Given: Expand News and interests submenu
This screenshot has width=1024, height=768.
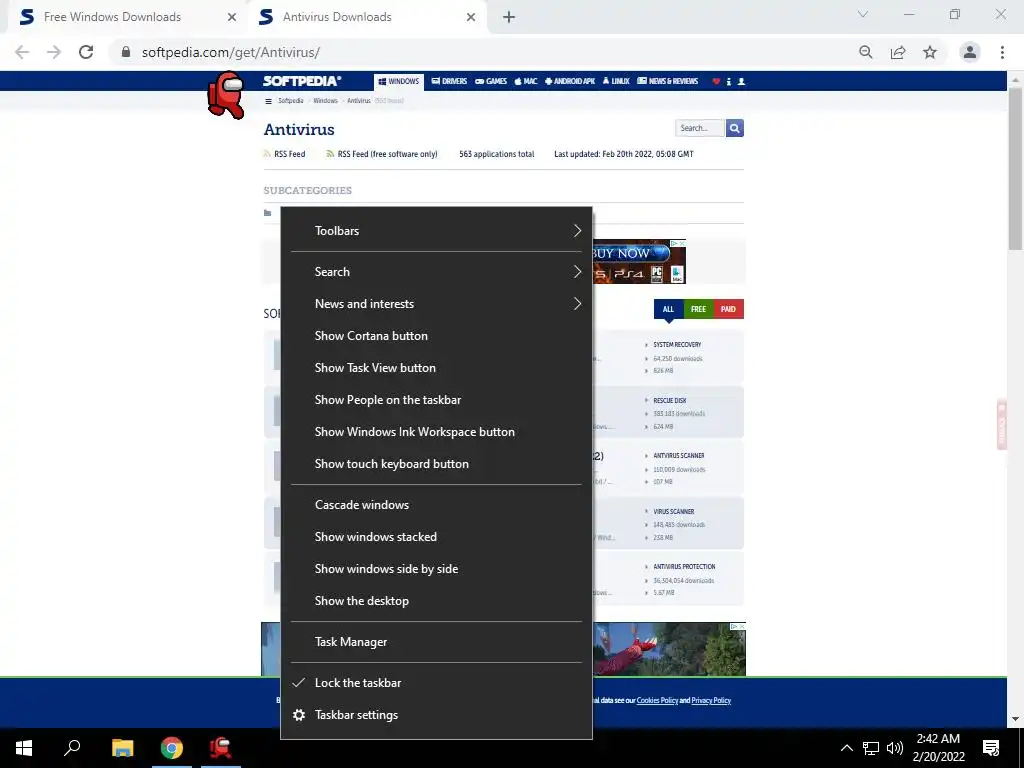Looking at the screenshot, I should [436, 304].
